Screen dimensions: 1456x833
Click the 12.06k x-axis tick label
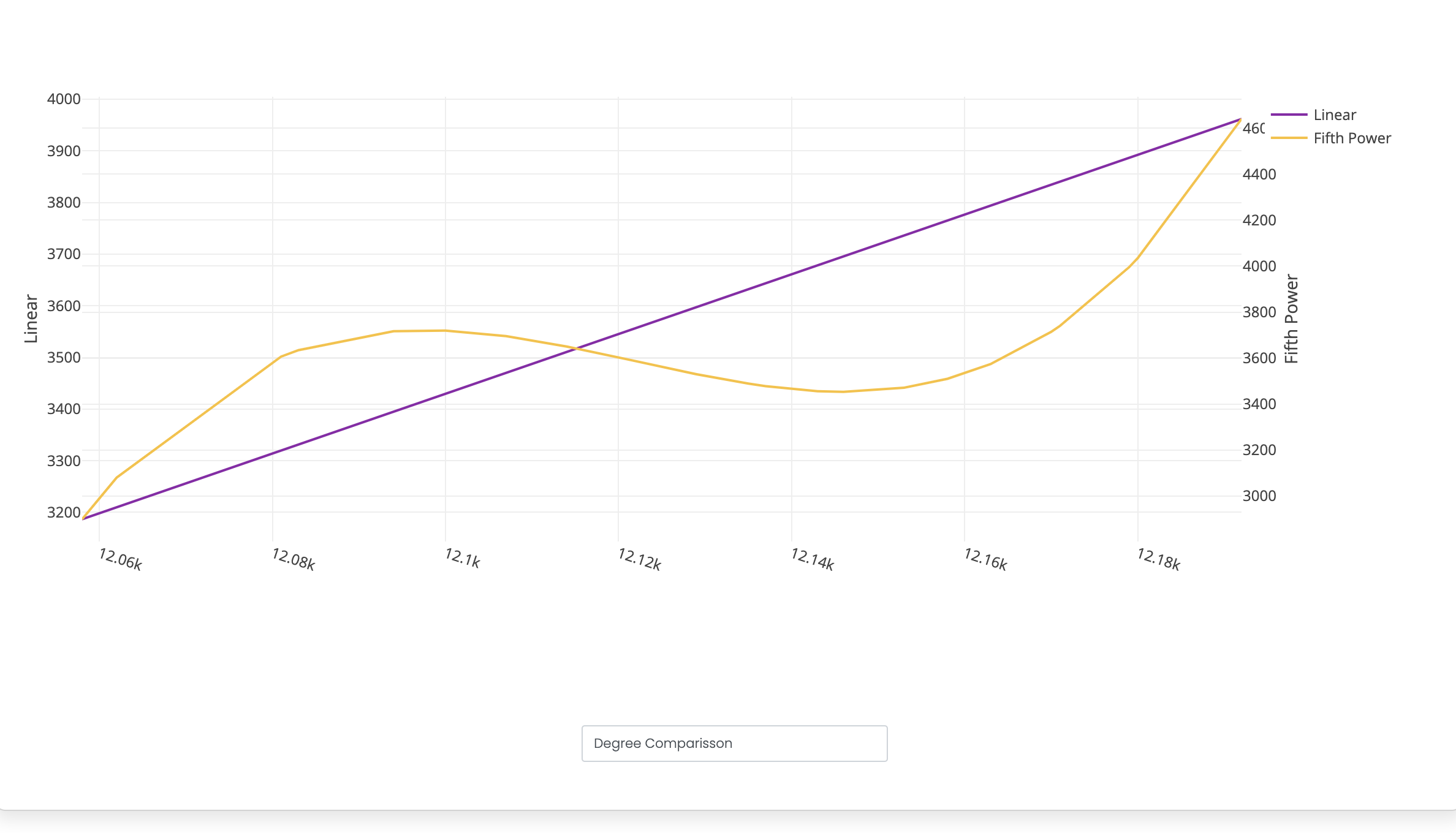click(x=120, y=559)
